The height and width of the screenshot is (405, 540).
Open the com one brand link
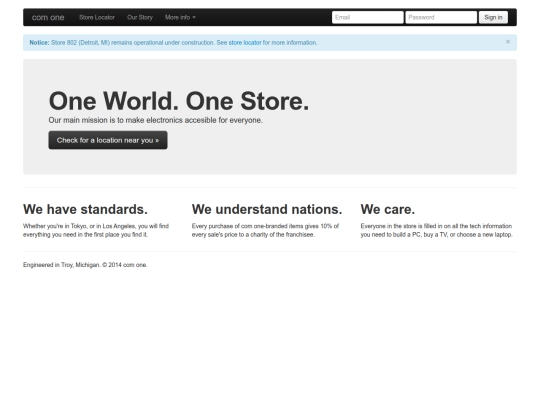pyautogui.click(x=48, y=17)
